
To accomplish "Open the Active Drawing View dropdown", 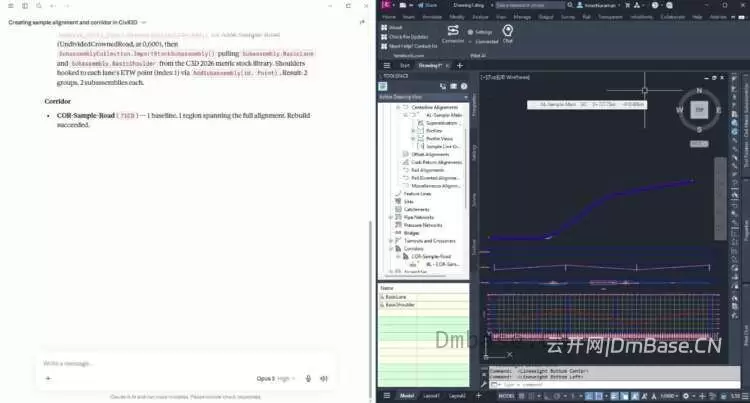I will pos(423,97).
